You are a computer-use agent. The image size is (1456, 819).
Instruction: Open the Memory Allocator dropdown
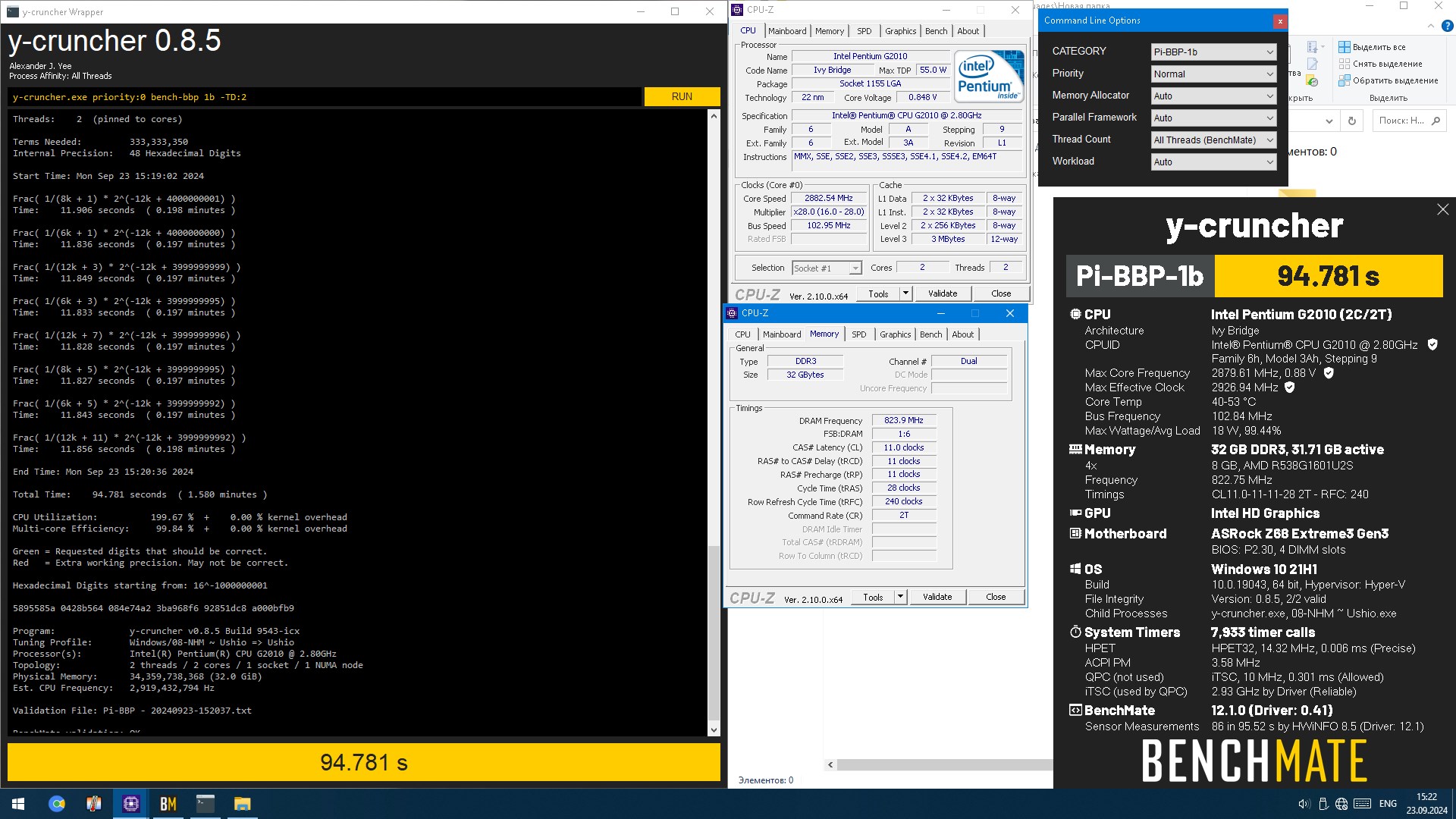[1213, 96]
